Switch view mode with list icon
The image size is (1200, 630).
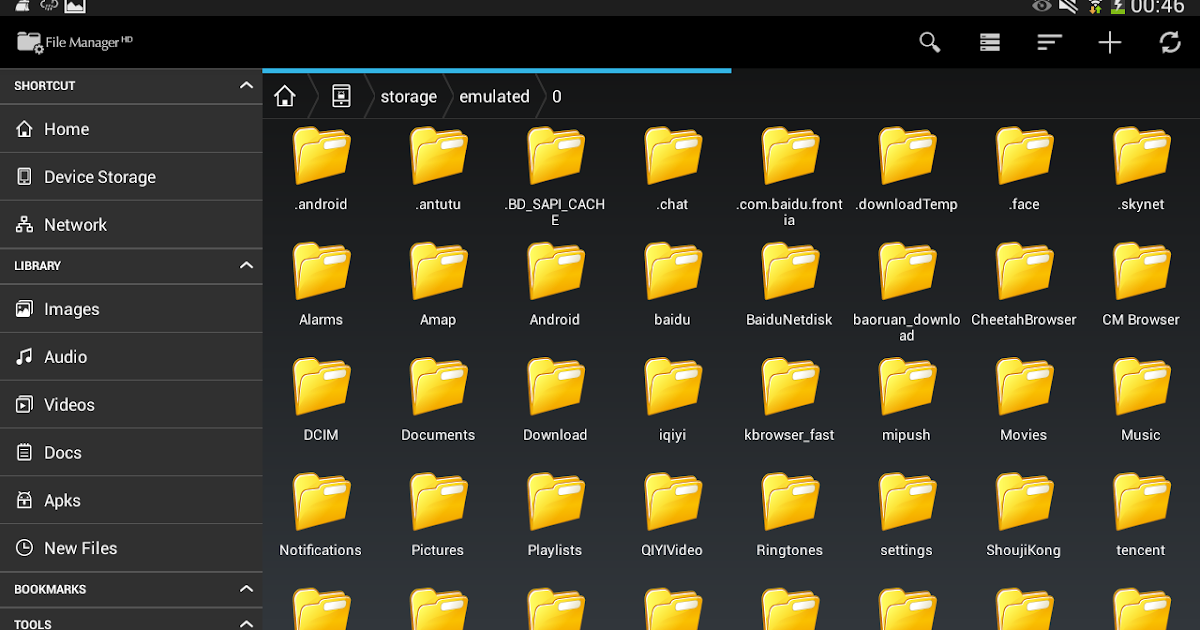pyautogui.click(x=989, y=42)
